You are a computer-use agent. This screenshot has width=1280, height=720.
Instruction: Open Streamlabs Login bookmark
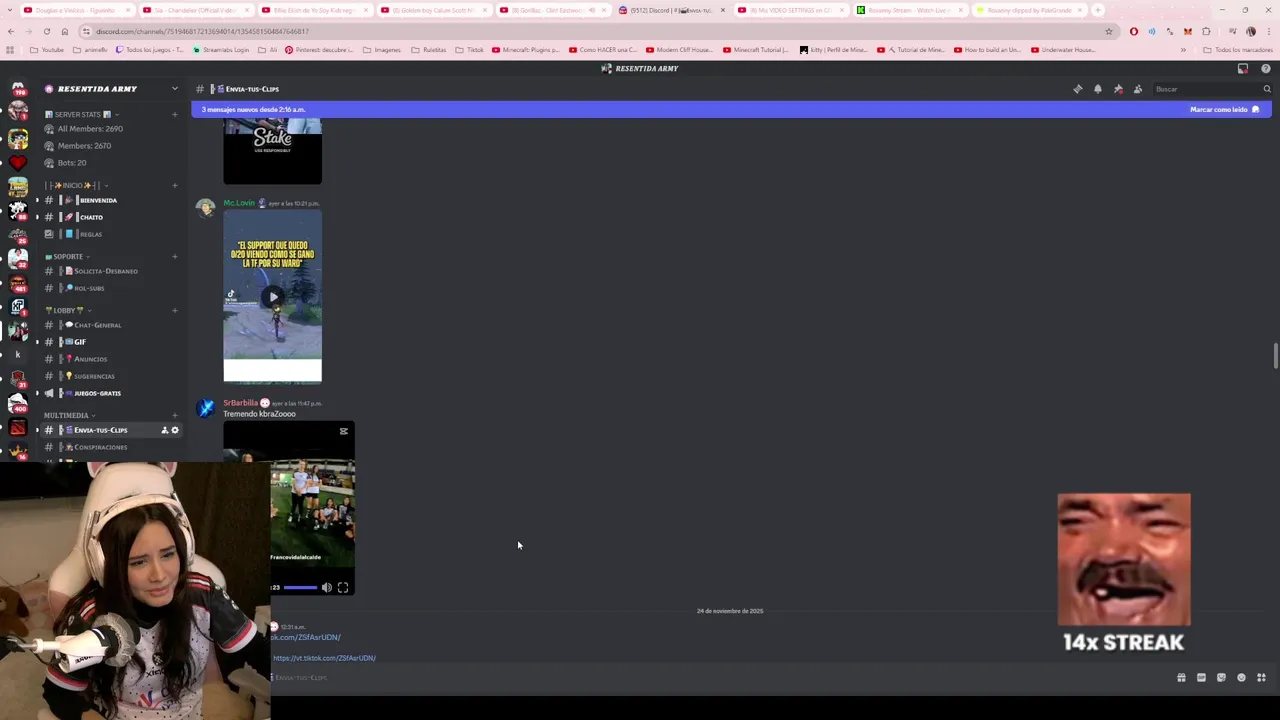221,50
